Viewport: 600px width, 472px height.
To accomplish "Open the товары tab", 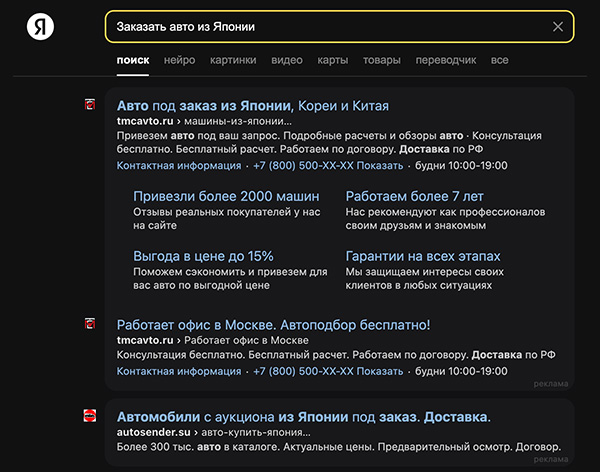I will [x=381, y=60].
